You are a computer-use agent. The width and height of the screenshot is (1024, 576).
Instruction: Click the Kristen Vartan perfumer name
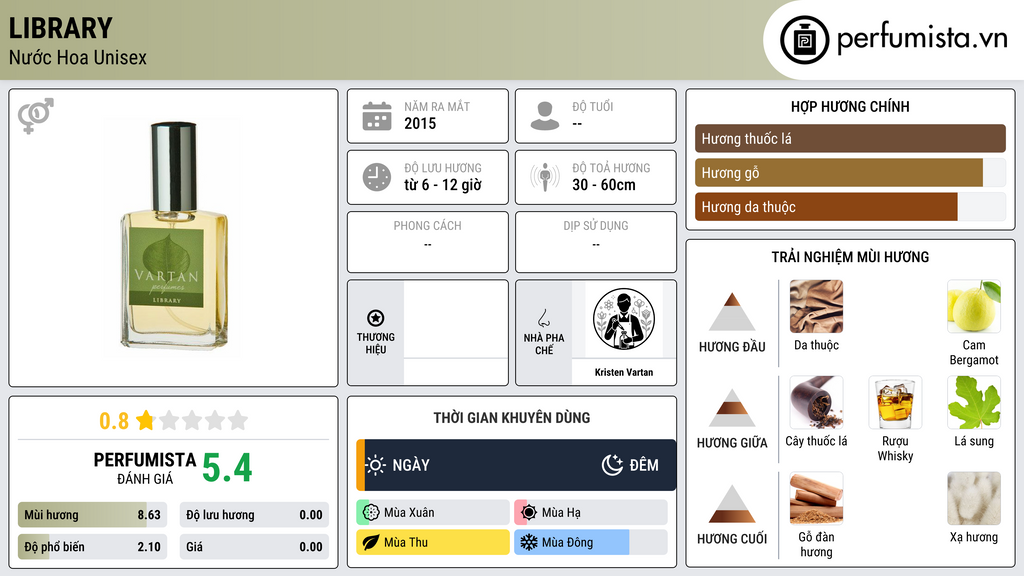point(624,372)
